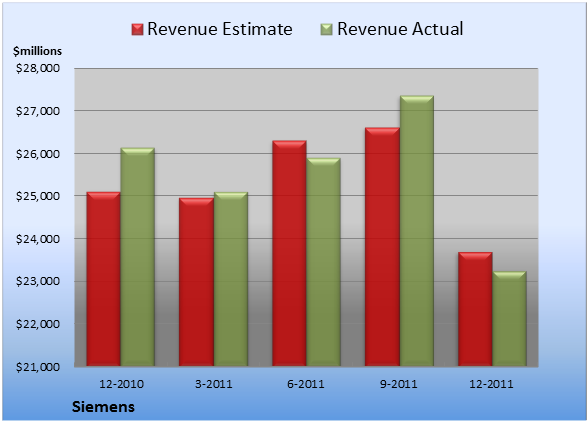Click the '$millions' axis unit label
Image resolution: width=588 pixels, height=422 pixels.
click(x=37, y=51)
